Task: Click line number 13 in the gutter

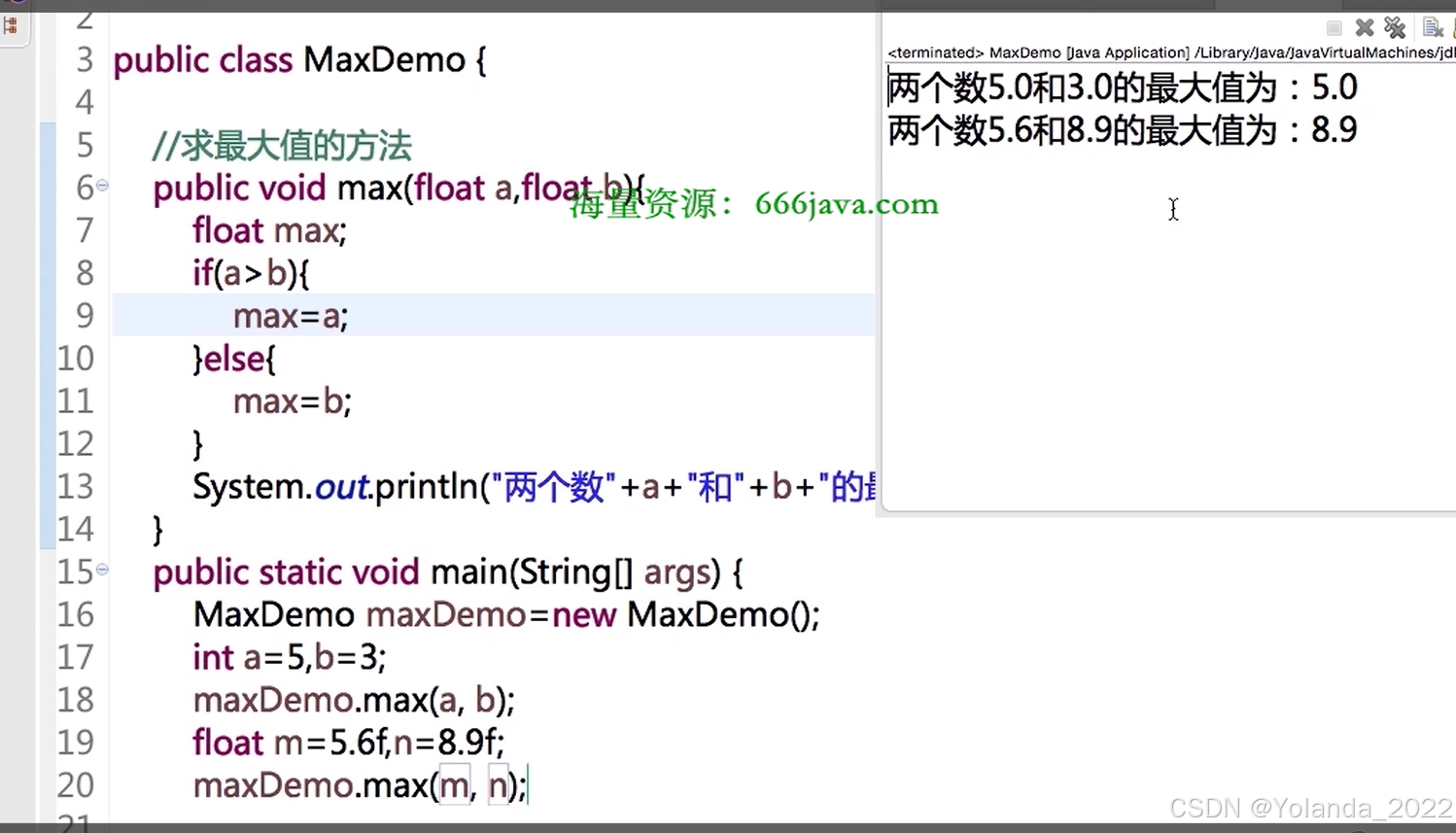Action: [75, 486]
